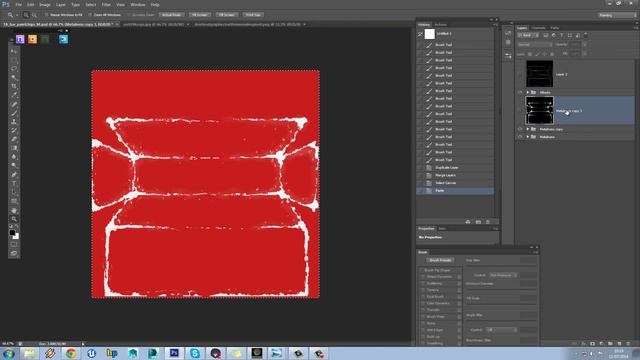The width and height of the screenshot is (640, 360).
Task: Open the Image menu
Action: click(45, 4)
